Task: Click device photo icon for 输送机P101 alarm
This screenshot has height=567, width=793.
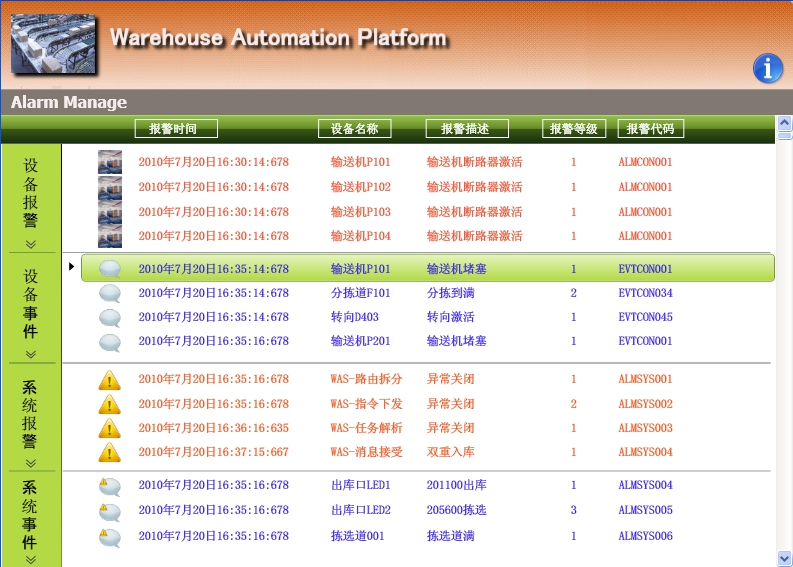Action: tap(110, 162)
